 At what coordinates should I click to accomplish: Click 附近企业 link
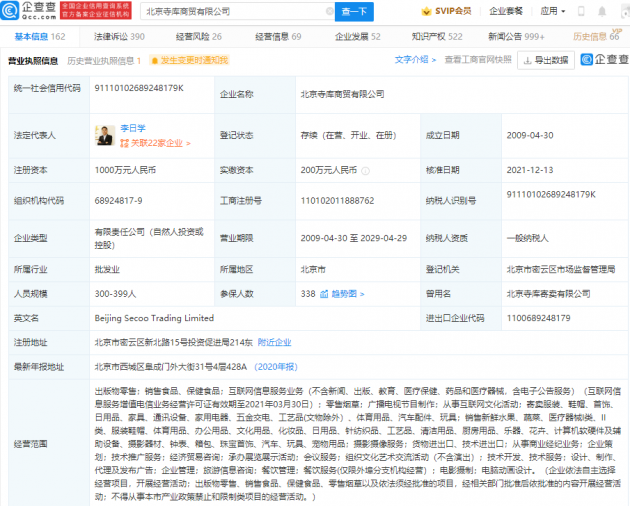274,342
